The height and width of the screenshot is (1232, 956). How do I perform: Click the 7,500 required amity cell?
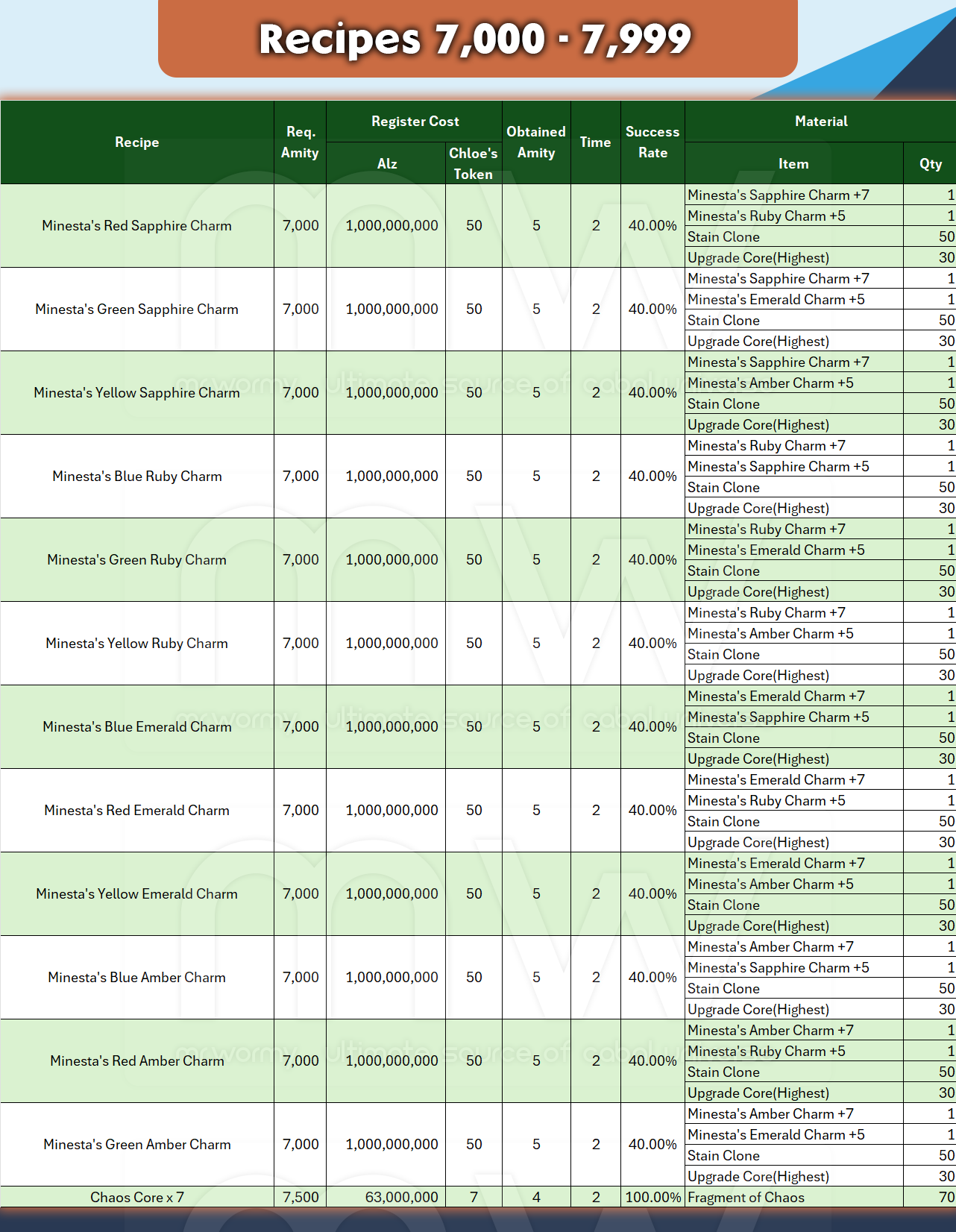300,1198
